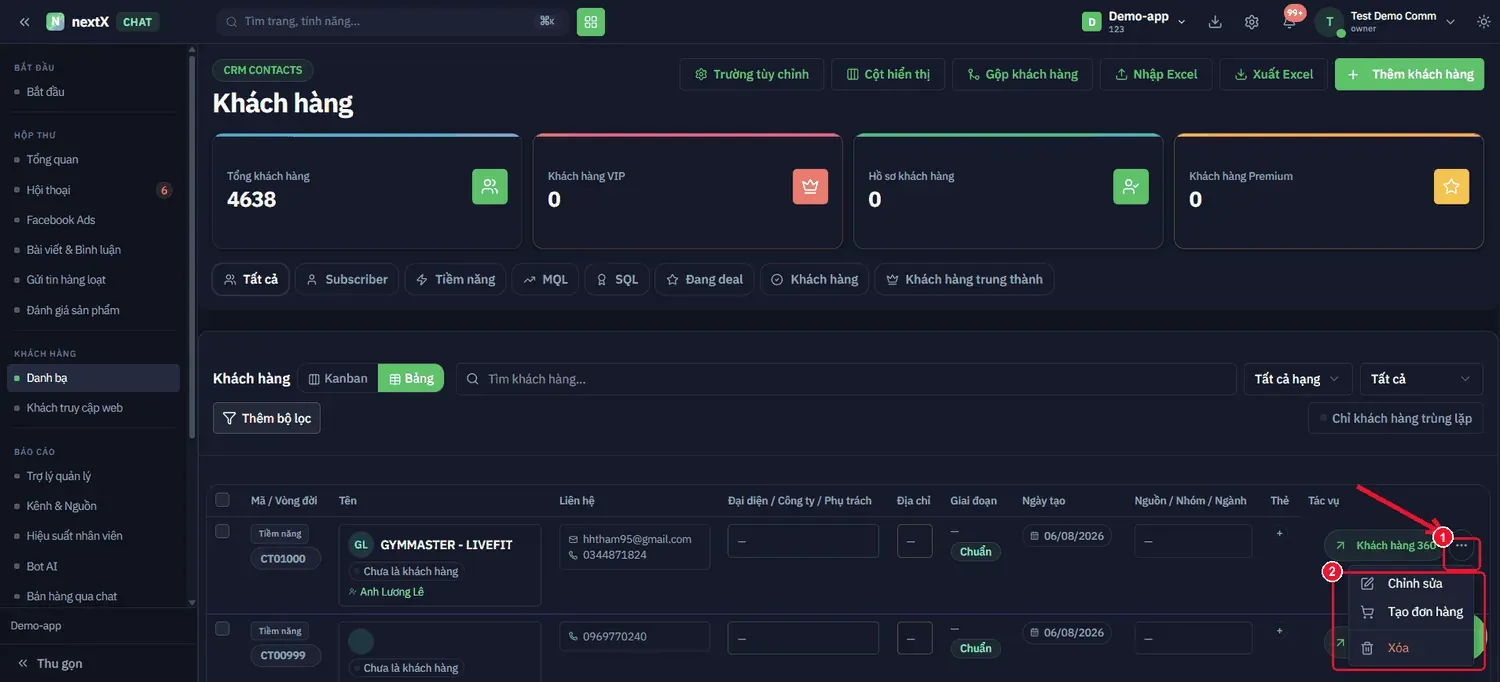Click the download icon in the top bar

[x=1216, y=21]
